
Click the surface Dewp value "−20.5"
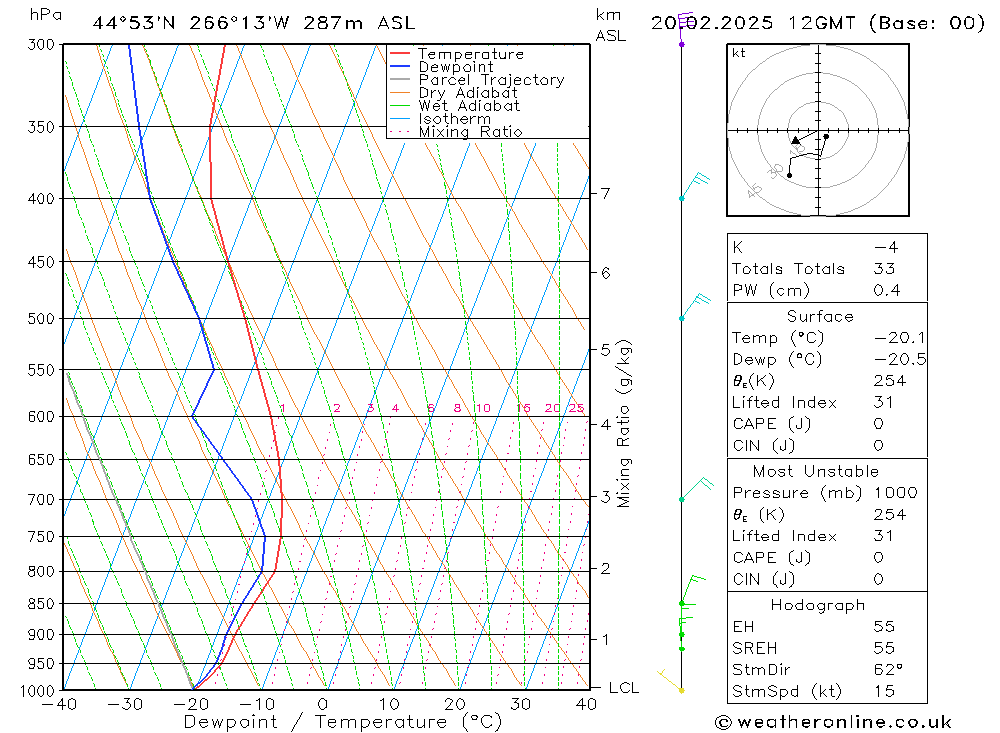[x=900, y=359]
